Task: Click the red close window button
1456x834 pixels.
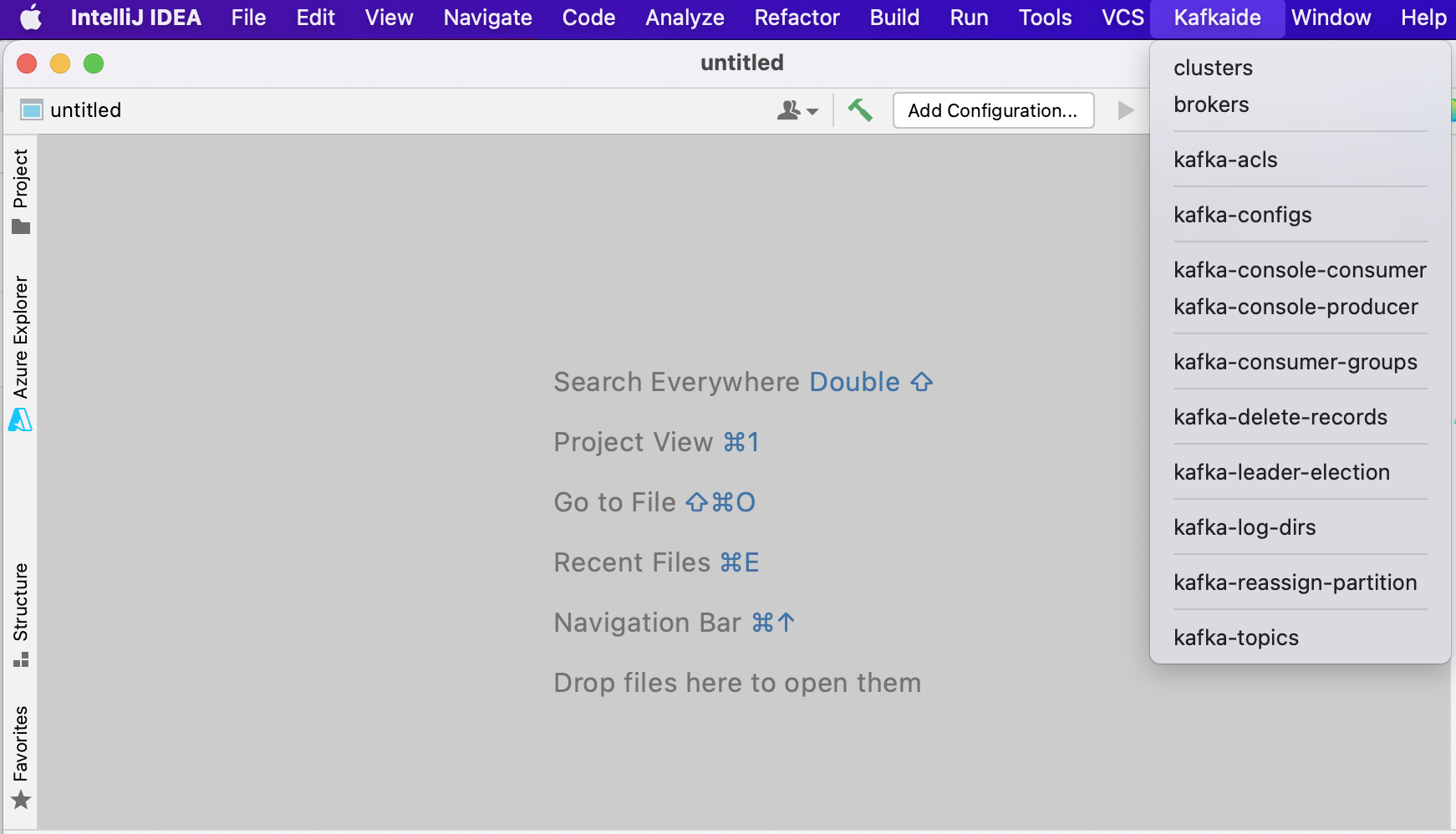Action: pyautogui.click(x=27, y=64)
